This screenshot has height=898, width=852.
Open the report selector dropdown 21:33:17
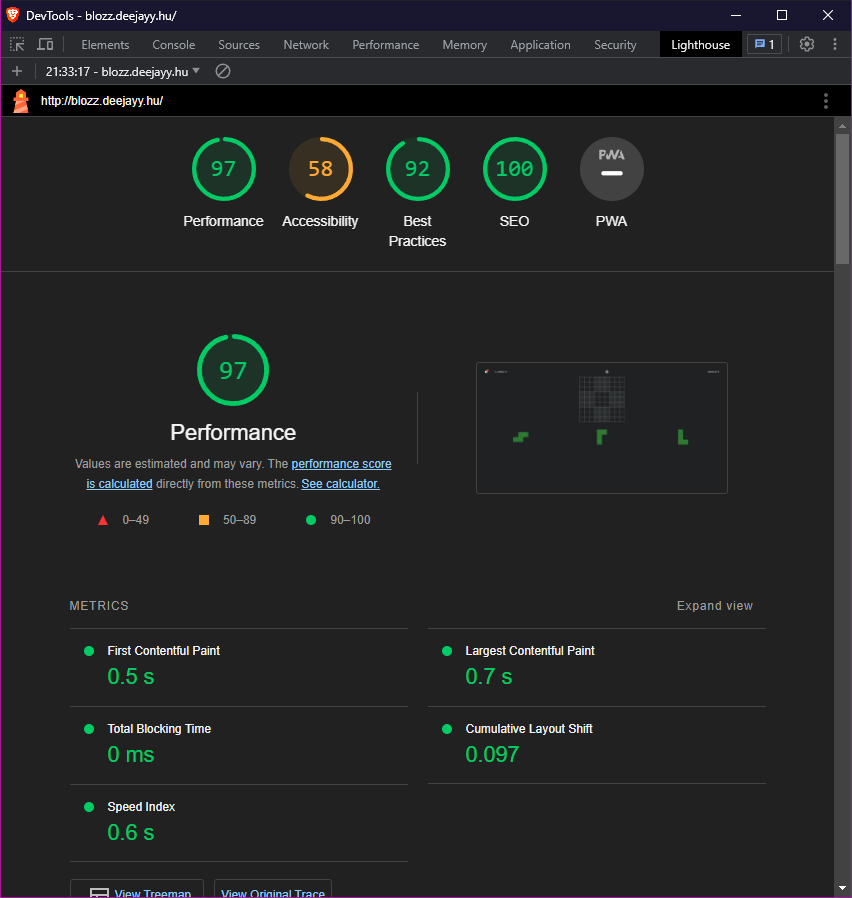(123, 71)
